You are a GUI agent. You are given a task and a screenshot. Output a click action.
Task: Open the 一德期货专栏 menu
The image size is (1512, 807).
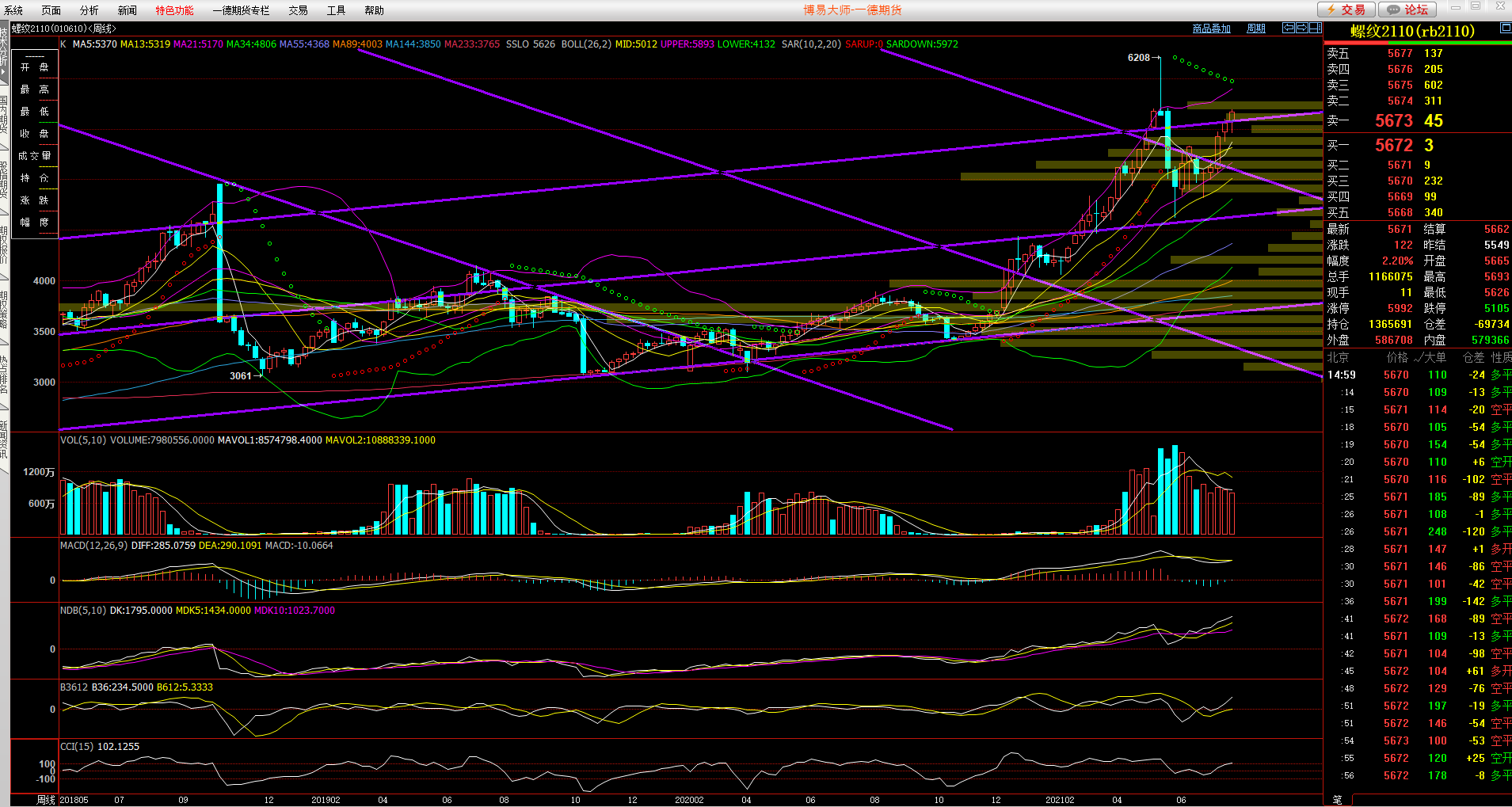click(241, 10)
